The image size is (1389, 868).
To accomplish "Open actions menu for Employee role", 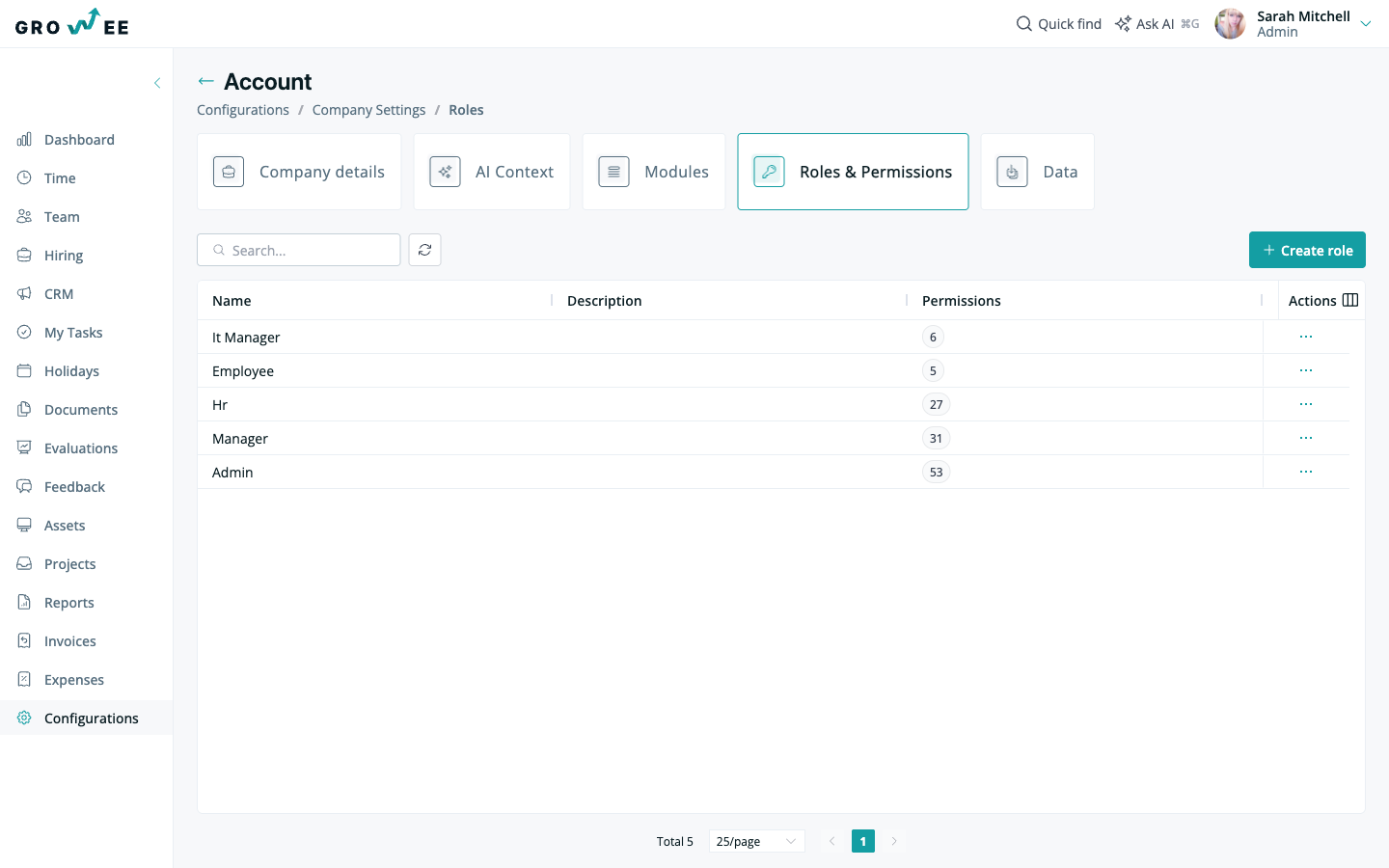I will tap(1306, 370).
